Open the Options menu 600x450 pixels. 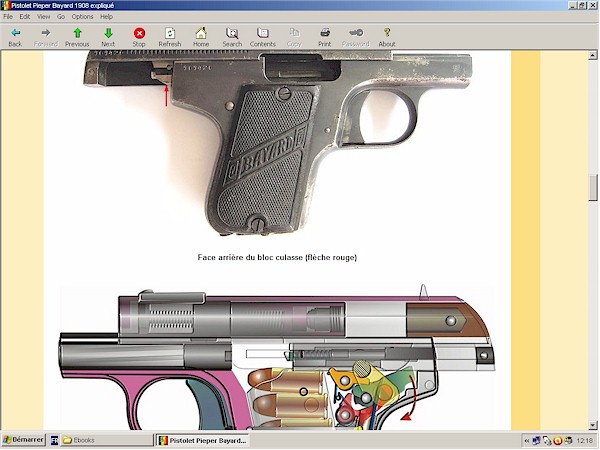point(82,16)
